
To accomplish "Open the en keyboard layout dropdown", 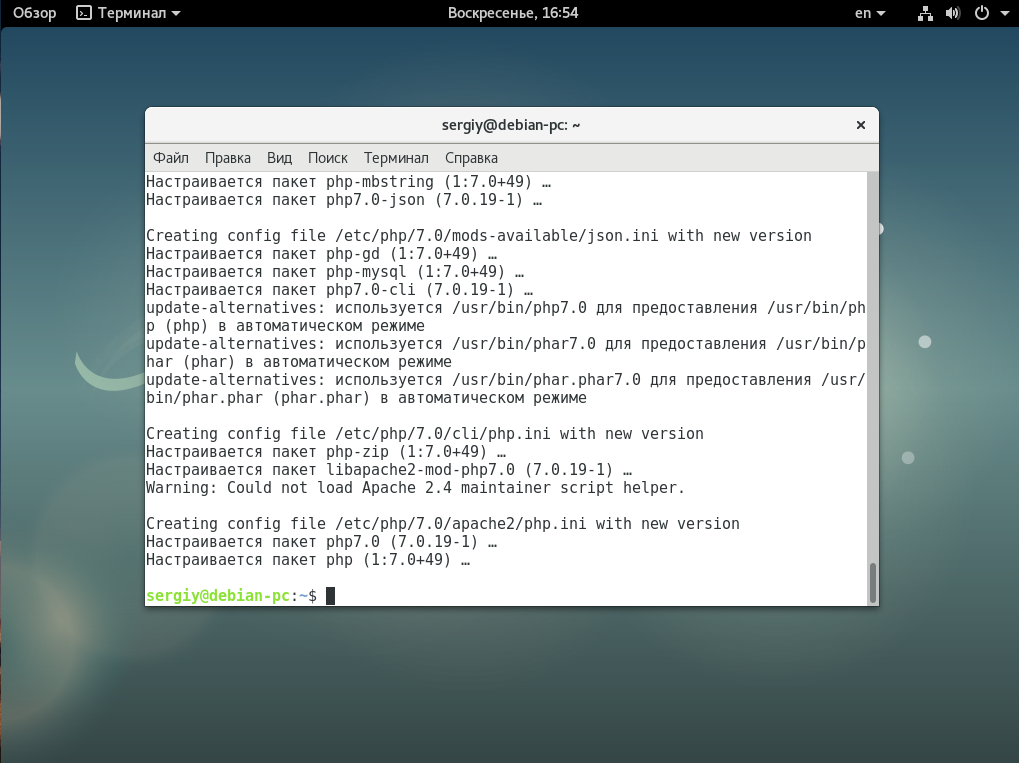I will coord(869,13).
